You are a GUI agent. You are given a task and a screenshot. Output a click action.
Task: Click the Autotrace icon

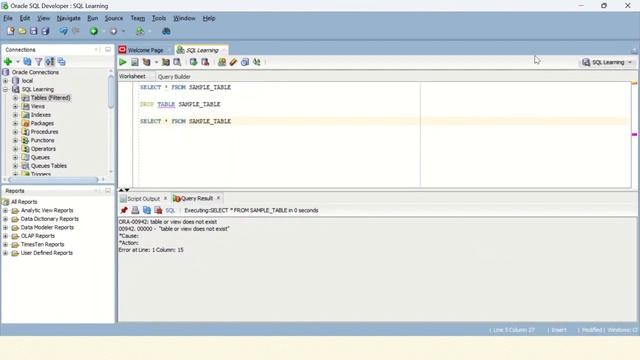tap(166, 62)
